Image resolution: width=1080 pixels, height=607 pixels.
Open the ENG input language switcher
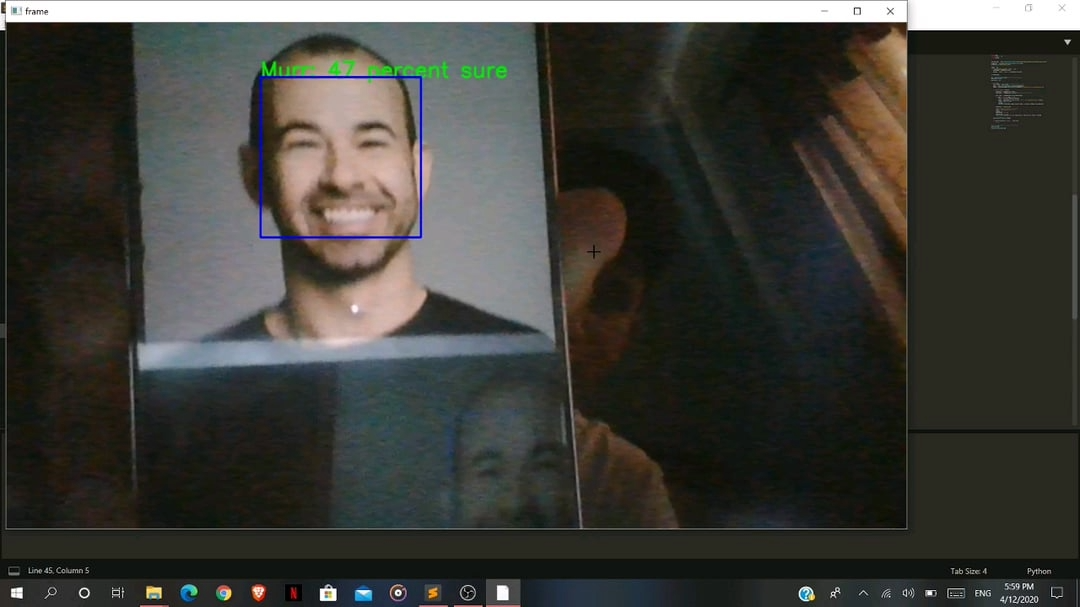click(x=982, y=593)
